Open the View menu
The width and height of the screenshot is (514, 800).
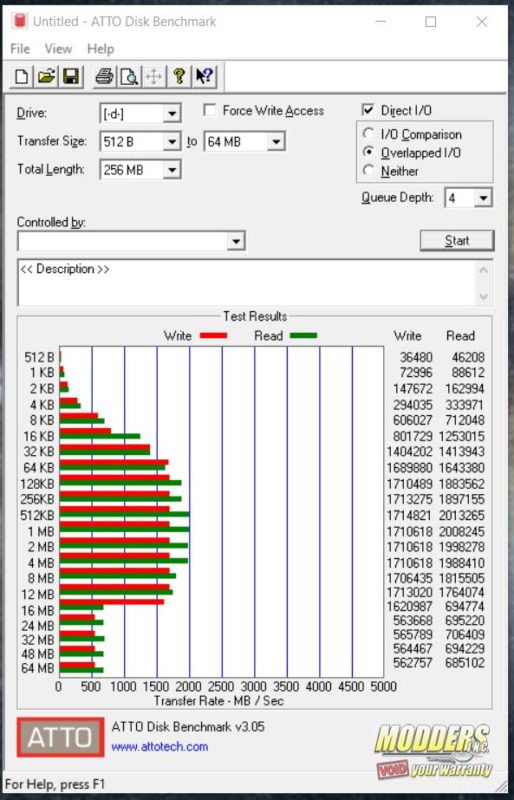pyautogui.click(x=58, y=49)
